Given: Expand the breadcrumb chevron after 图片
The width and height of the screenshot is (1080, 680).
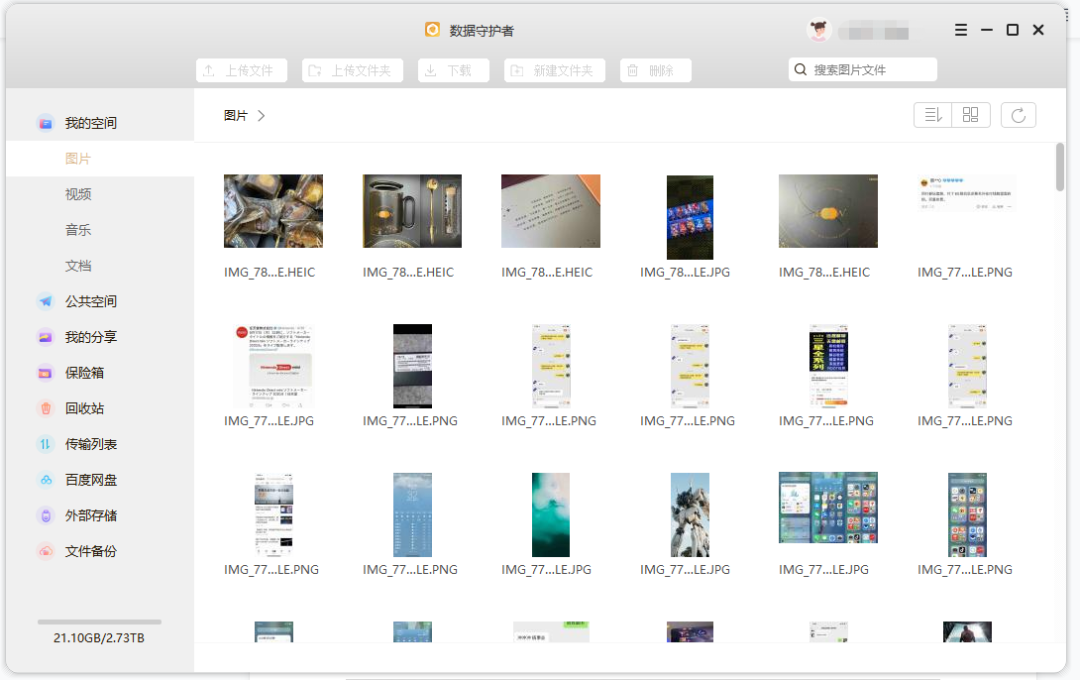Looking at the screenshot, I should tap(261, 116).
